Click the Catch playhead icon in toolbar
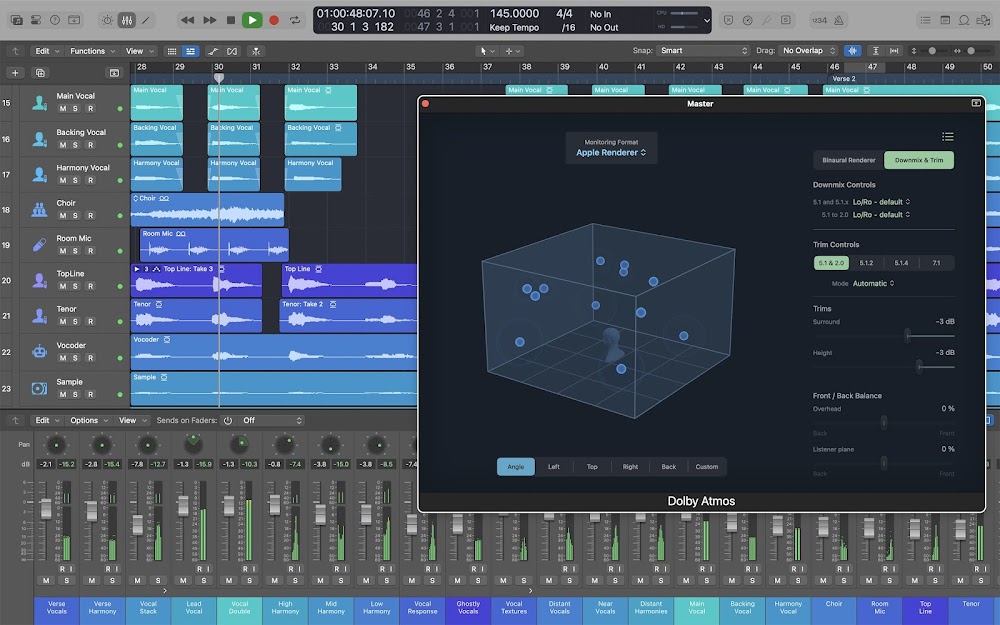This screenshot has height=625, width=1000. (256, 51)
